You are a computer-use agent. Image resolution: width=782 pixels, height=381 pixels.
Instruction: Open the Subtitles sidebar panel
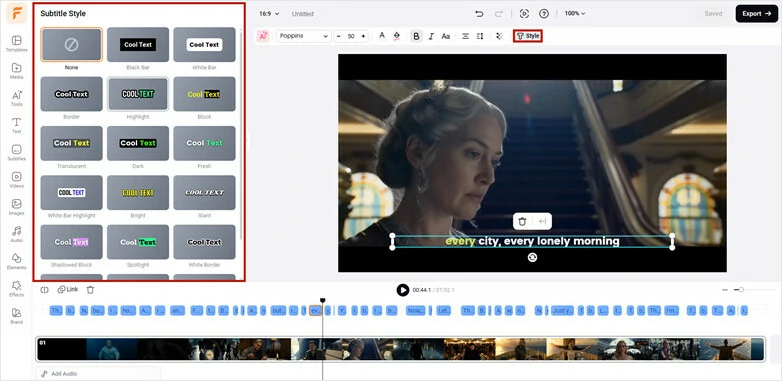click(x=16, y=153)
